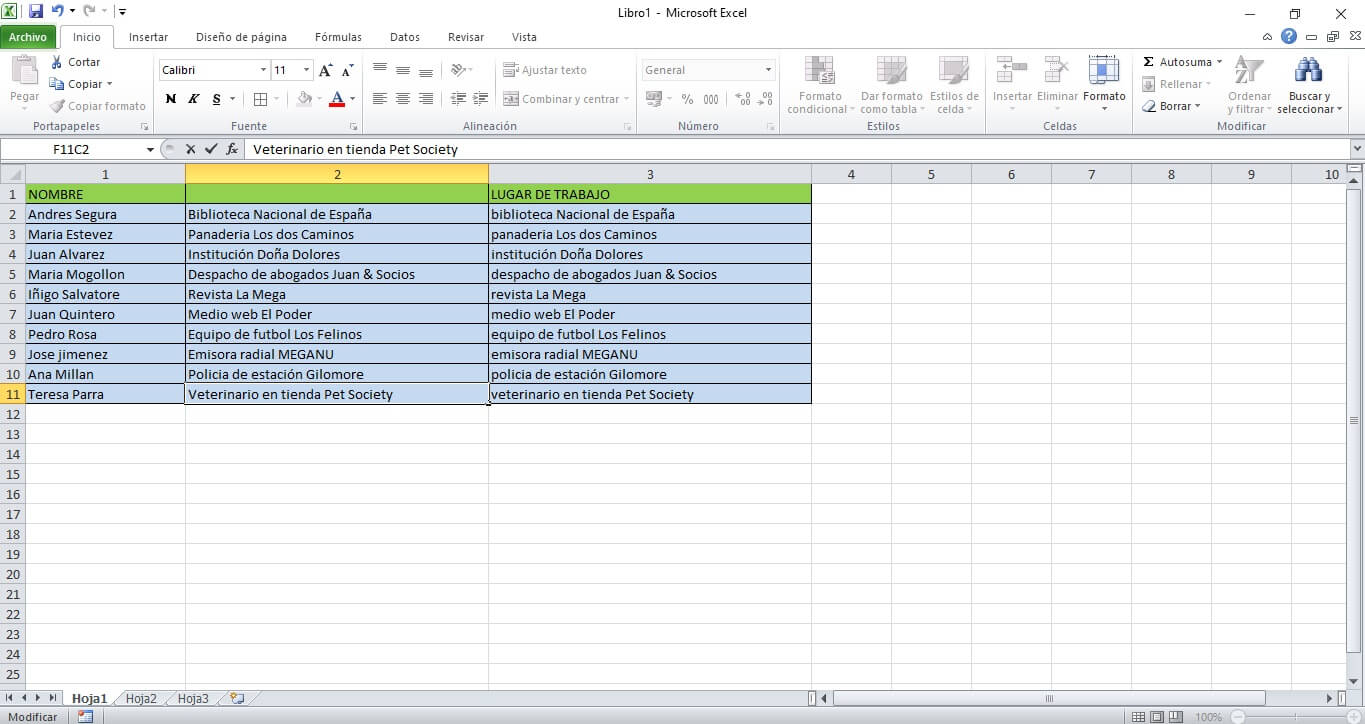Viewport: 1365px width, 724px height.
Task: Toggle bold (N) formatting
Action: 171,99
